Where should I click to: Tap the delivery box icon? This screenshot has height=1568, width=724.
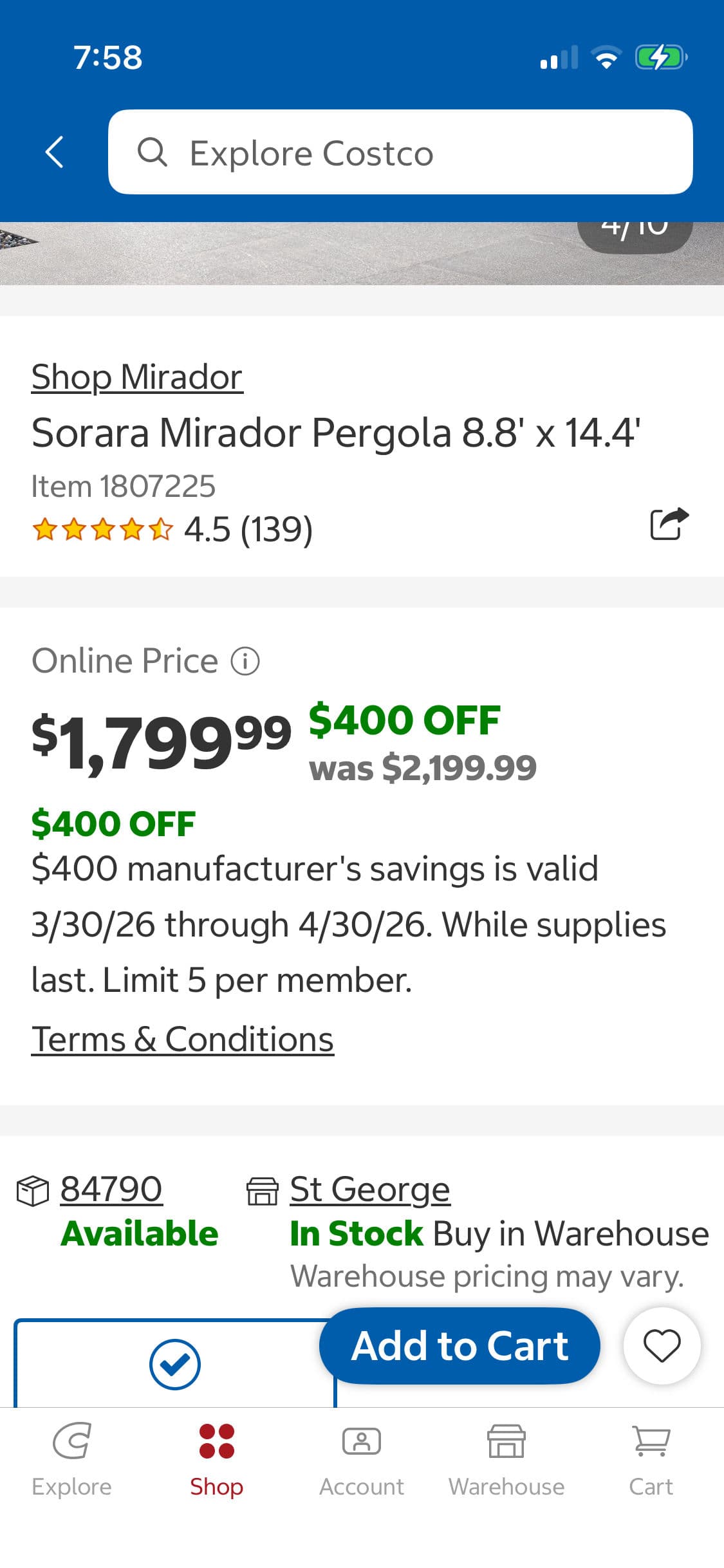pos(32,1191)
